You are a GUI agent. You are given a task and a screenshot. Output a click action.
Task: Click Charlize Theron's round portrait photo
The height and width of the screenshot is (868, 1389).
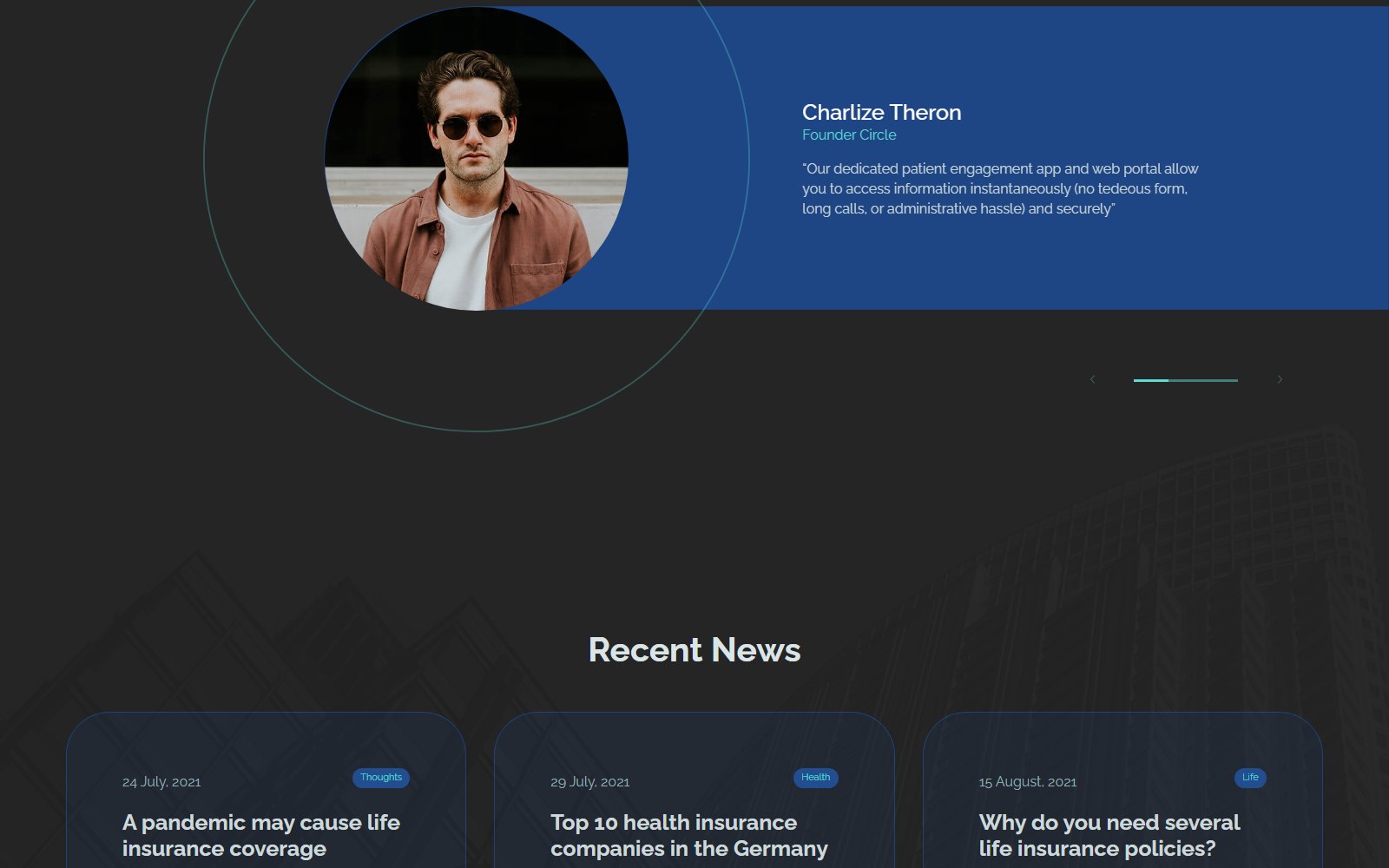tap(477, 158)
